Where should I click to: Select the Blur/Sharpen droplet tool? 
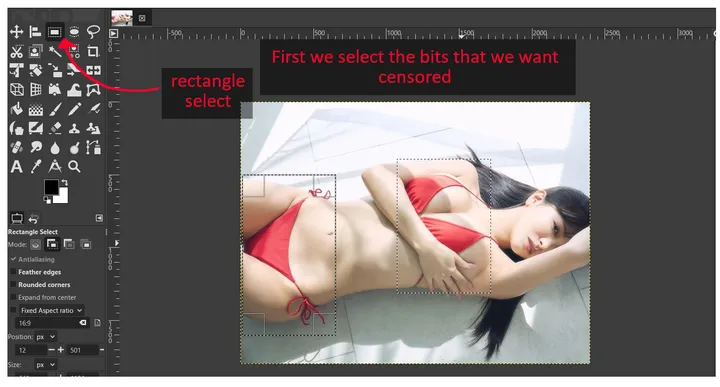pos(55,147)
